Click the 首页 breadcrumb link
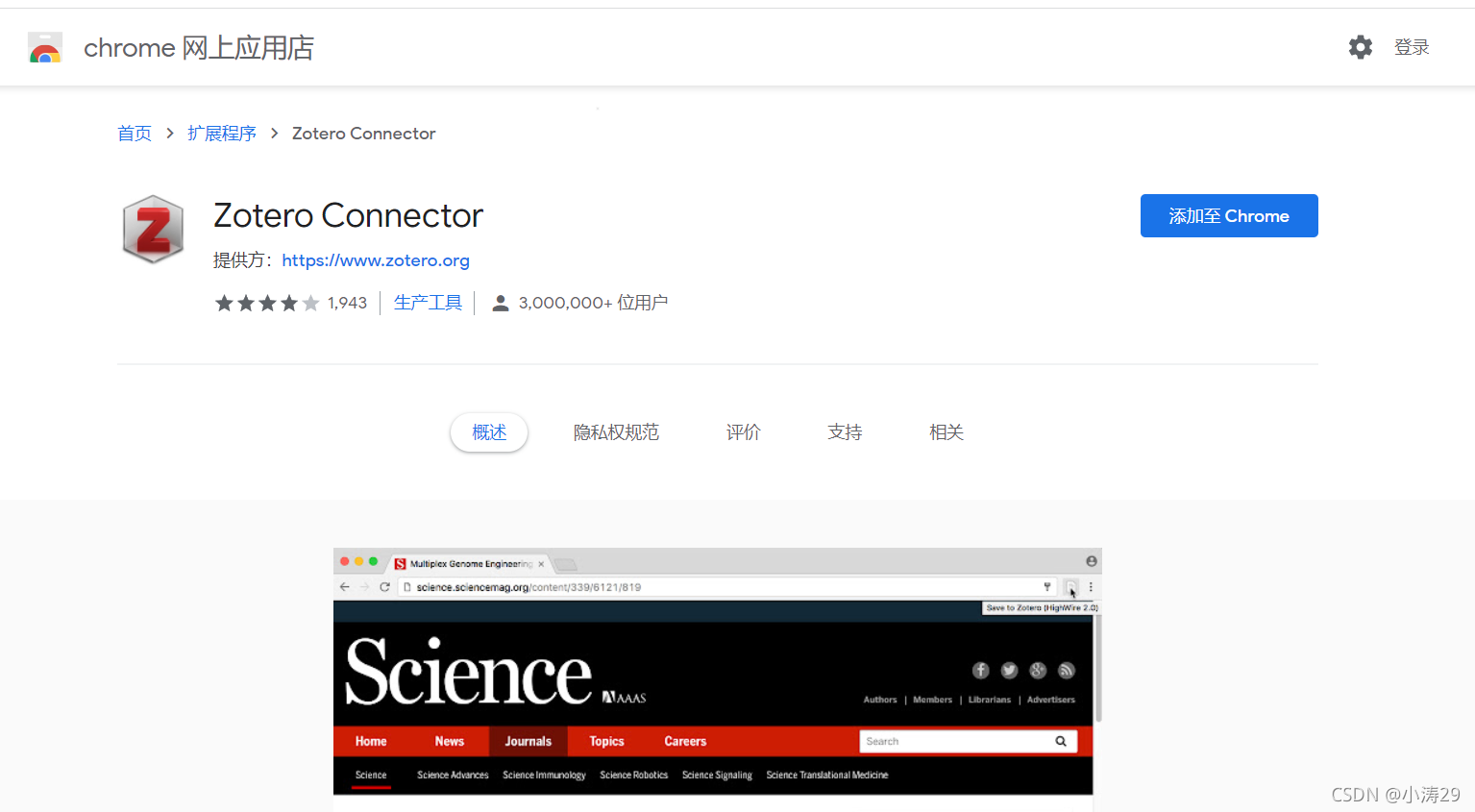This screenshot has height=812, width=1475. (134, 133)
